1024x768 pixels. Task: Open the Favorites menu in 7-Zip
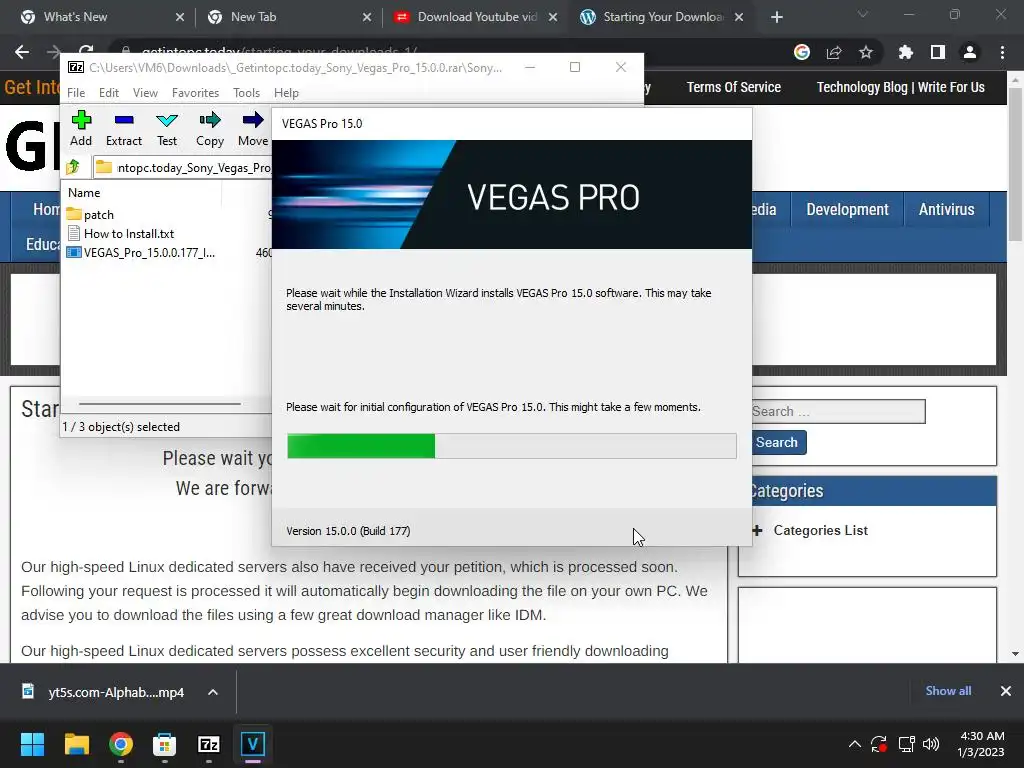pos(195,93)
